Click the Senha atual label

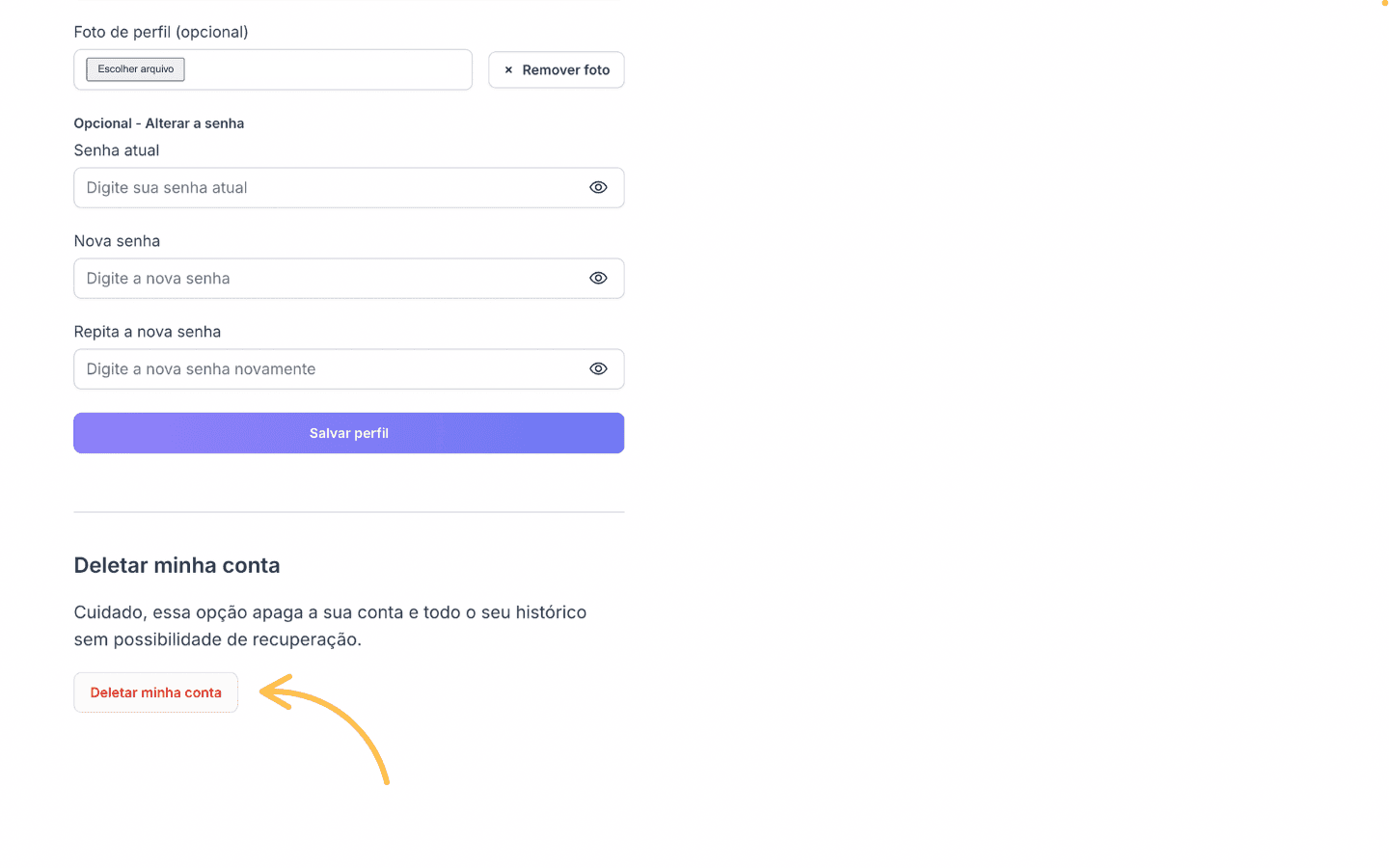coord(117,150)
